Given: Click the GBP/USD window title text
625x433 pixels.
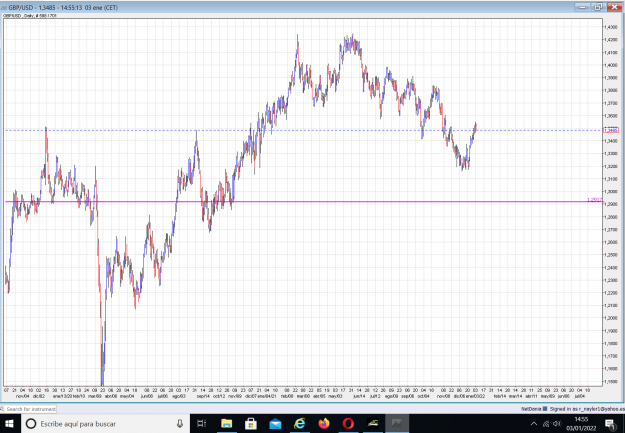Looking at the screenshot, I should 63,8.
